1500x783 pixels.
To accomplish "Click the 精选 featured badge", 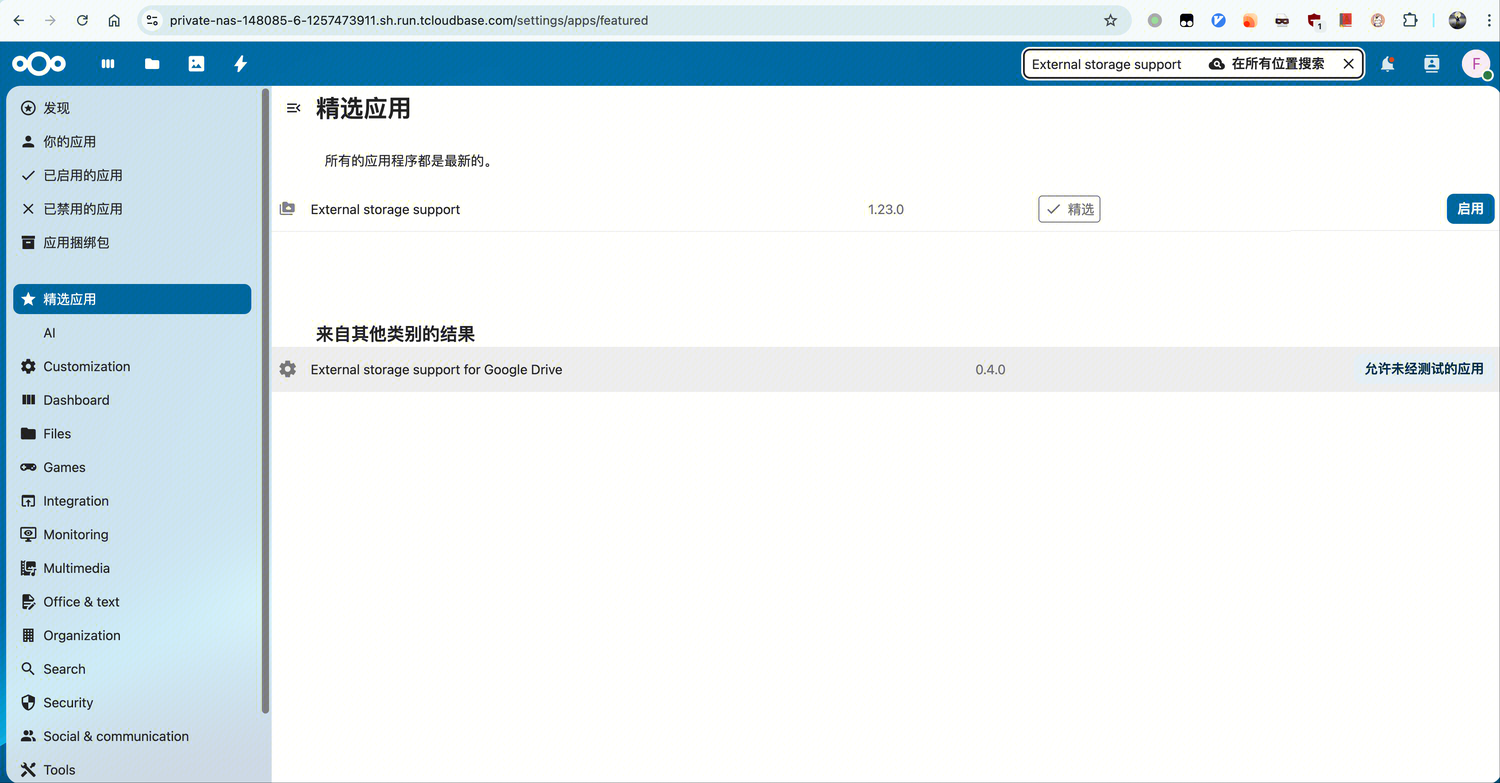I will 1069,209.
